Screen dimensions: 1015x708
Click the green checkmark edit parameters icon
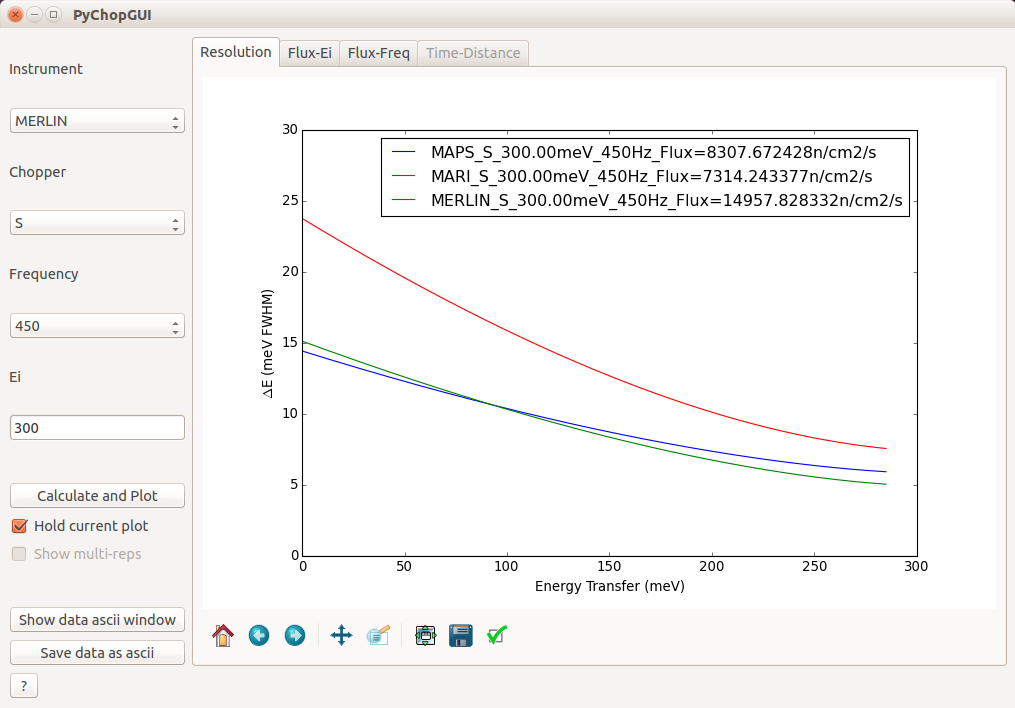(497, 635)
